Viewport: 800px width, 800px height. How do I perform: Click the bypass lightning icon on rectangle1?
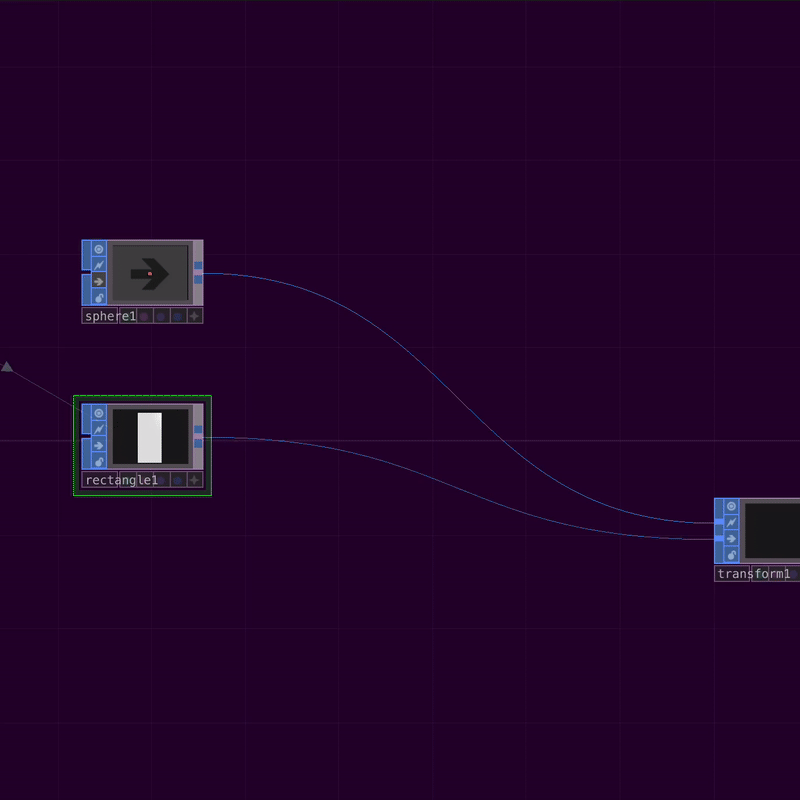tap(99, 428)
